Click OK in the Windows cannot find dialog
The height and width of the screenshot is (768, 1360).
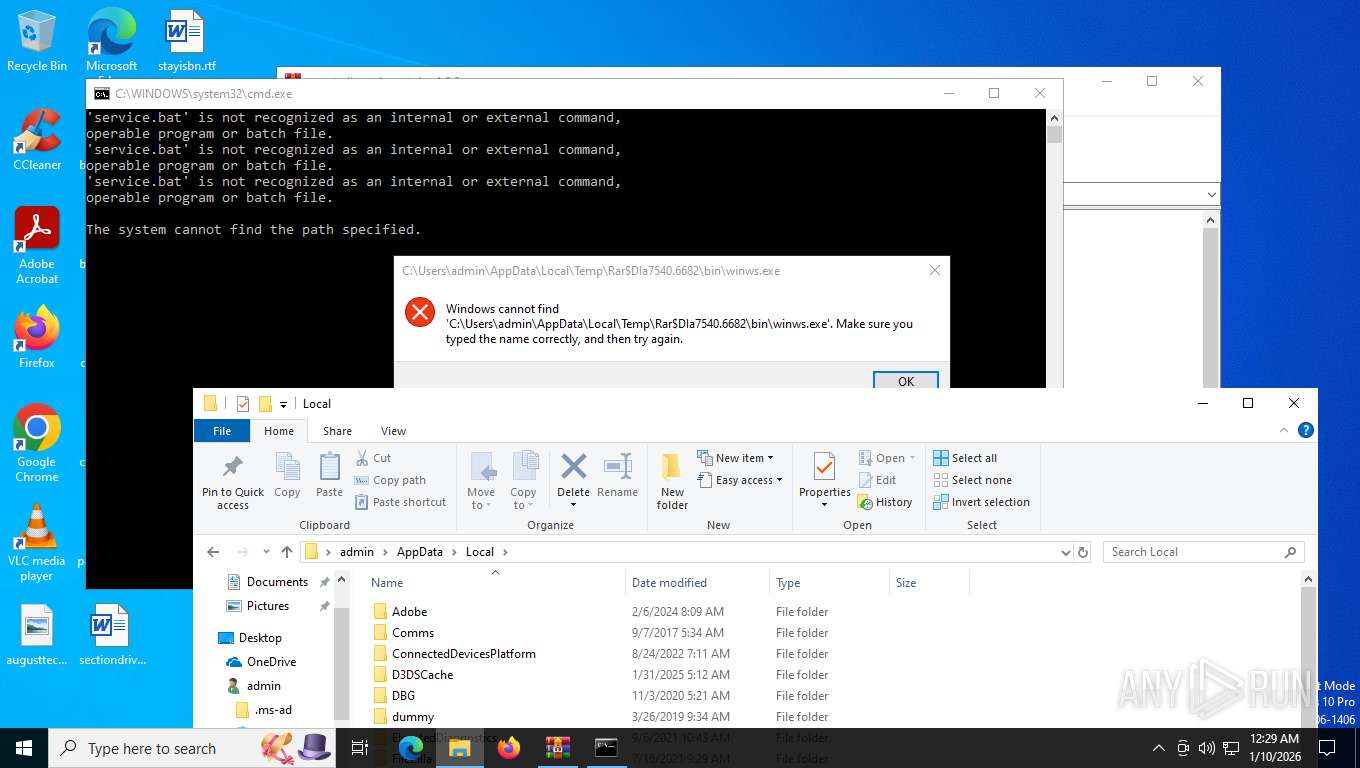click(x=906, y=381)
